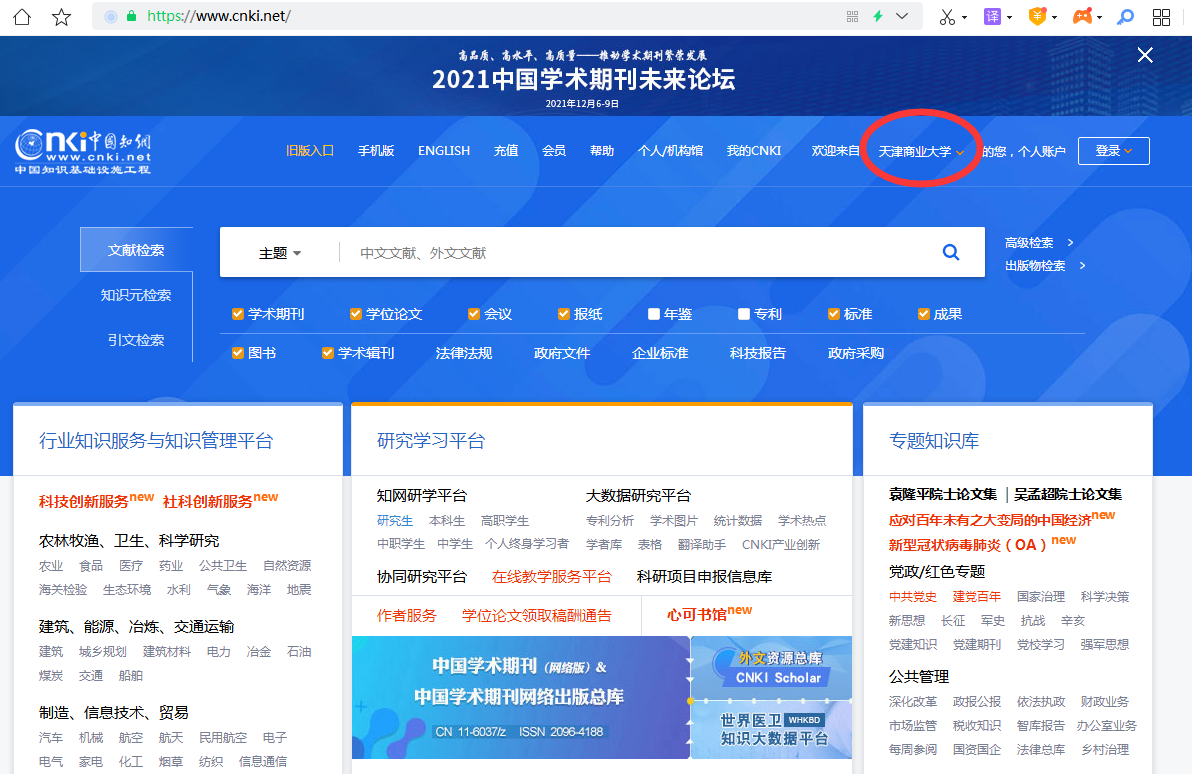1192x774 pixels.
Task: Open 科技创新服务 link
Action: point(84,501)
